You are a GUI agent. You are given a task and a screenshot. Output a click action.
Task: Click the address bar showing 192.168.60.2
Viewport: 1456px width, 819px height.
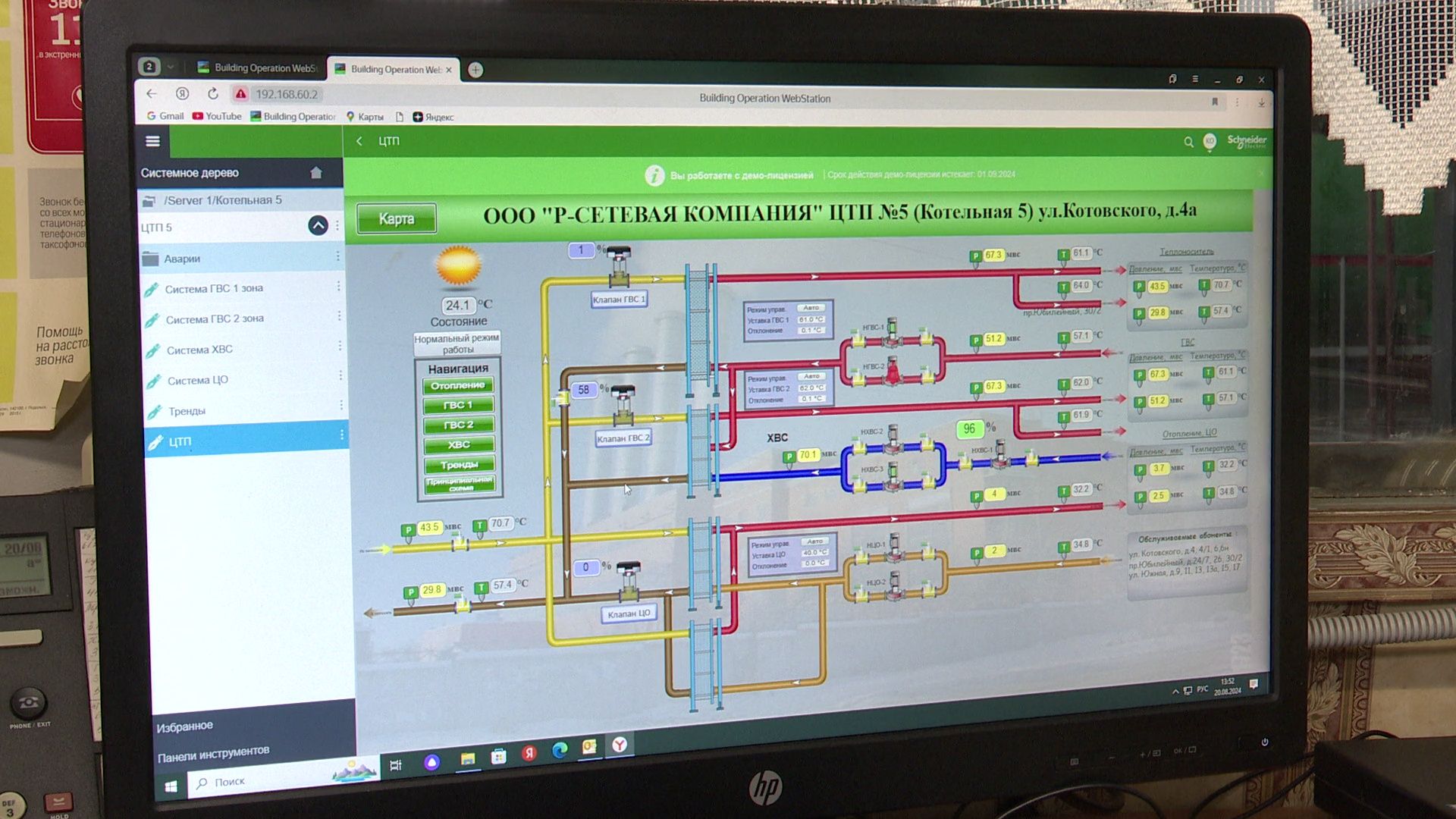pyautogui.click(x=287, y=94)
